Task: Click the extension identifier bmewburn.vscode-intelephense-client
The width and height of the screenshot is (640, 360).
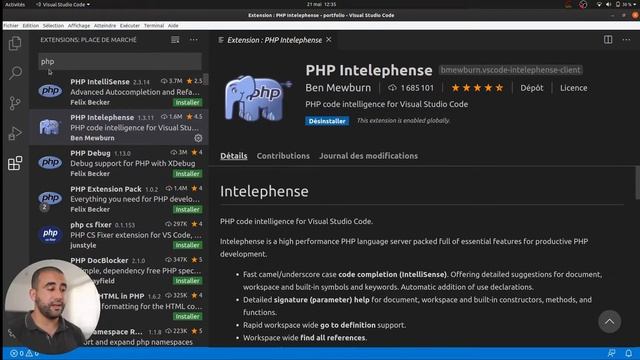Action: tap(510, 70)
